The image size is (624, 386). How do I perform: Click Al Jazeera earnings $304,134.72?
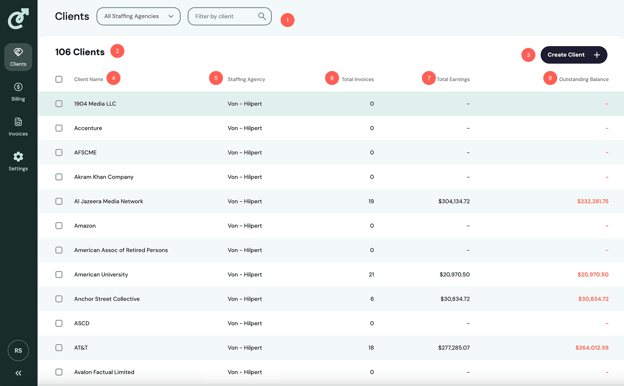pyautogui.click(x=454, y=201)
